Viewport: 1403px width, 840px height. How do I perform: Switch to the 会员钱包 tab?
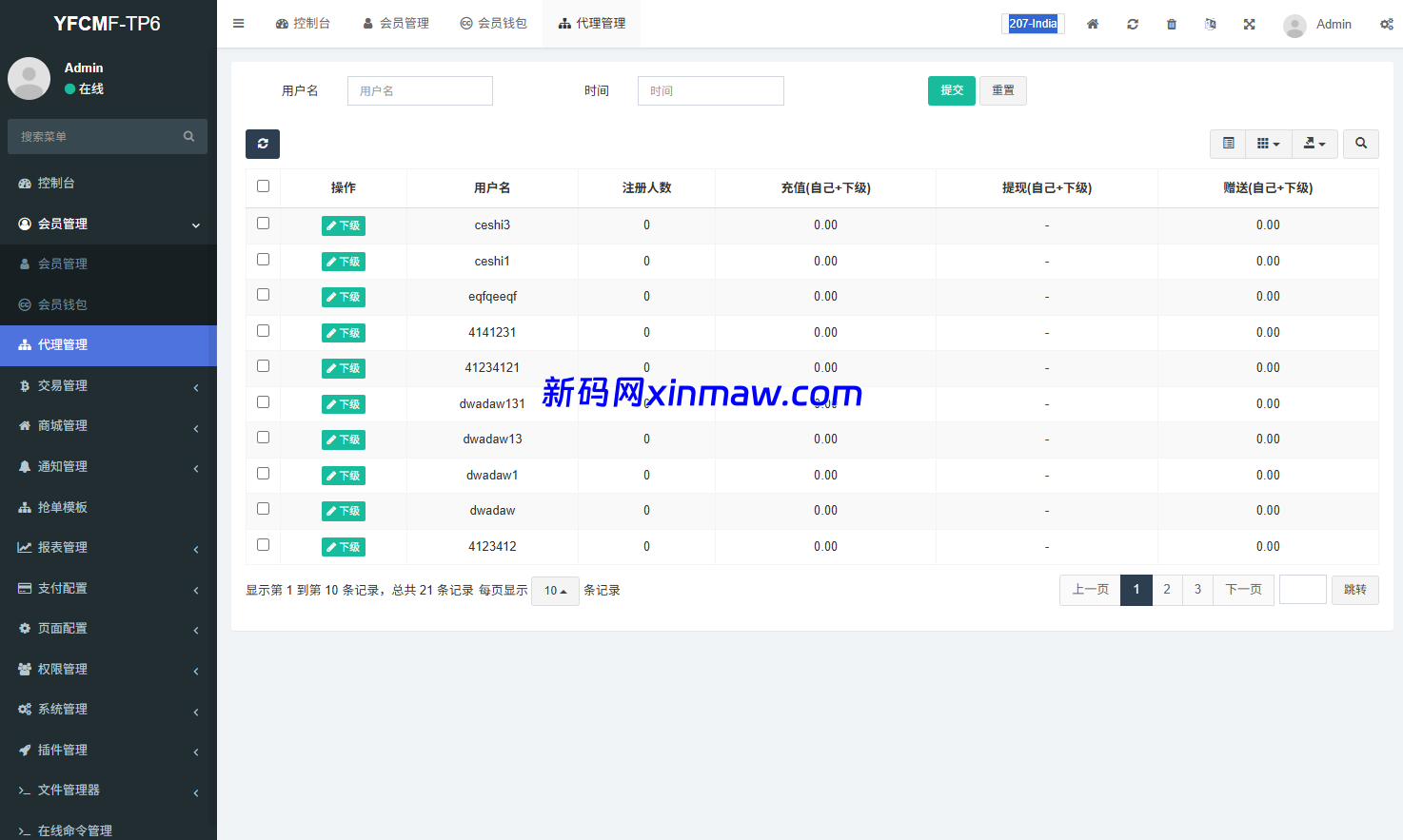[x=493, y=24]
